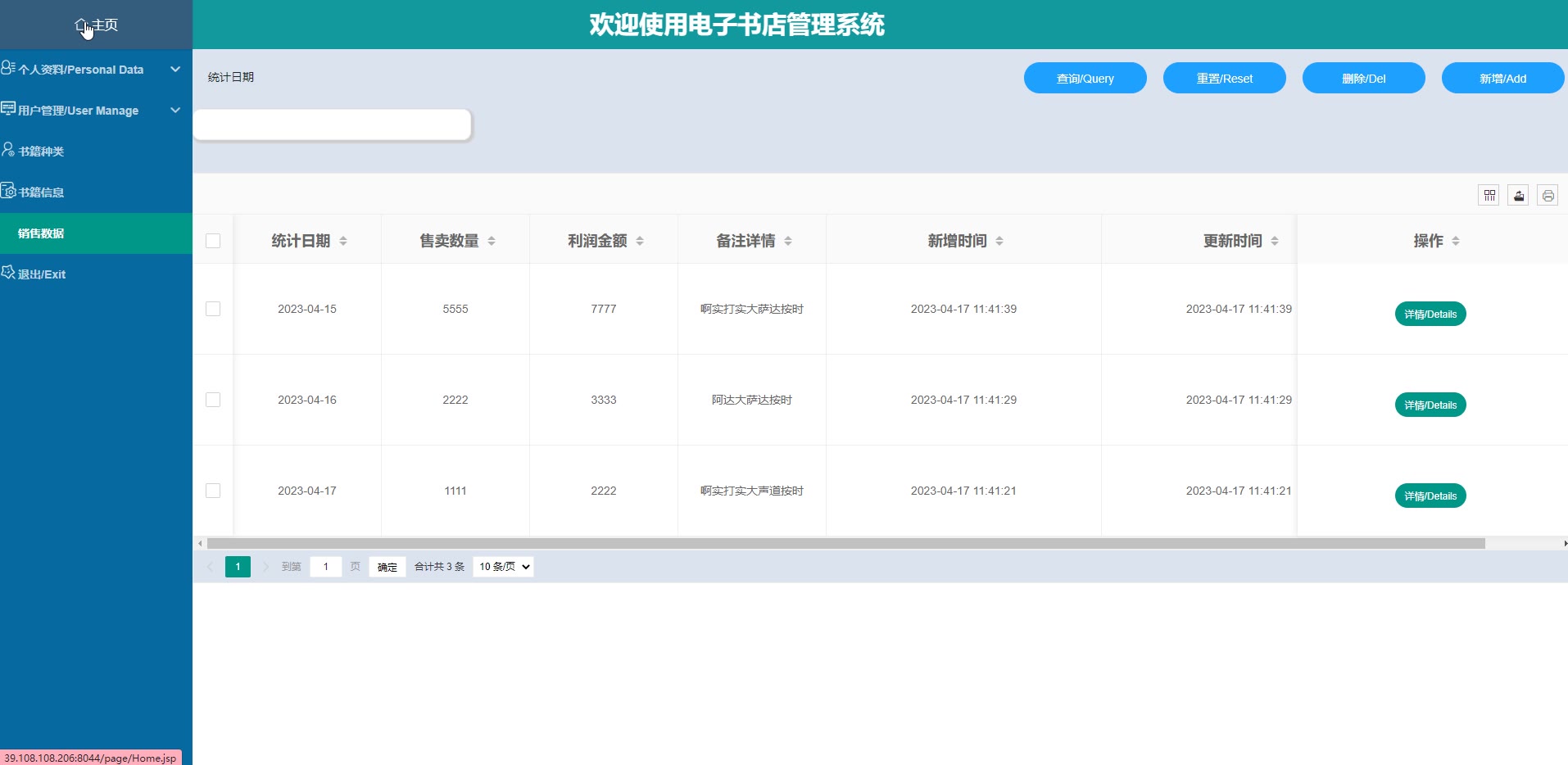Image resolution: width=1568 pixels, height=765 pixels.
Task: Sort by 操作 column arrows
Action: (x=1456, y=241)
